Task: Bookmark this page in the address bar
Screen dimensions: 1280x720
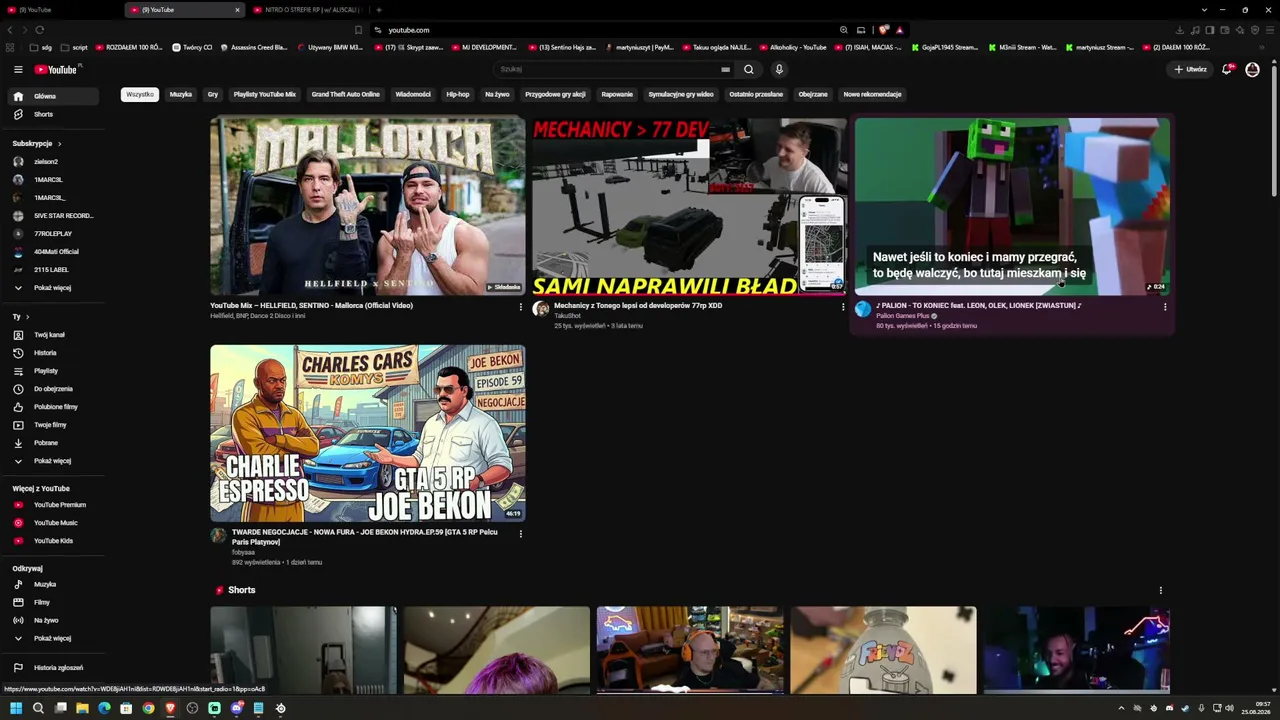Action: 359,30
